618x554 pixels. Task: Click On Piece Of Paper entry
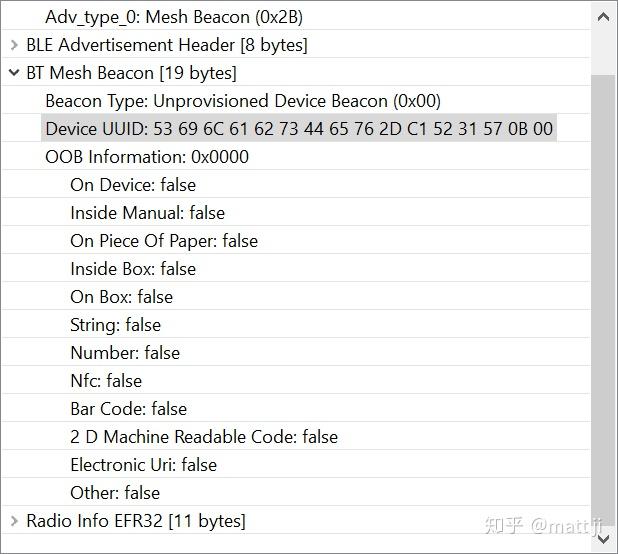[164, 241]
